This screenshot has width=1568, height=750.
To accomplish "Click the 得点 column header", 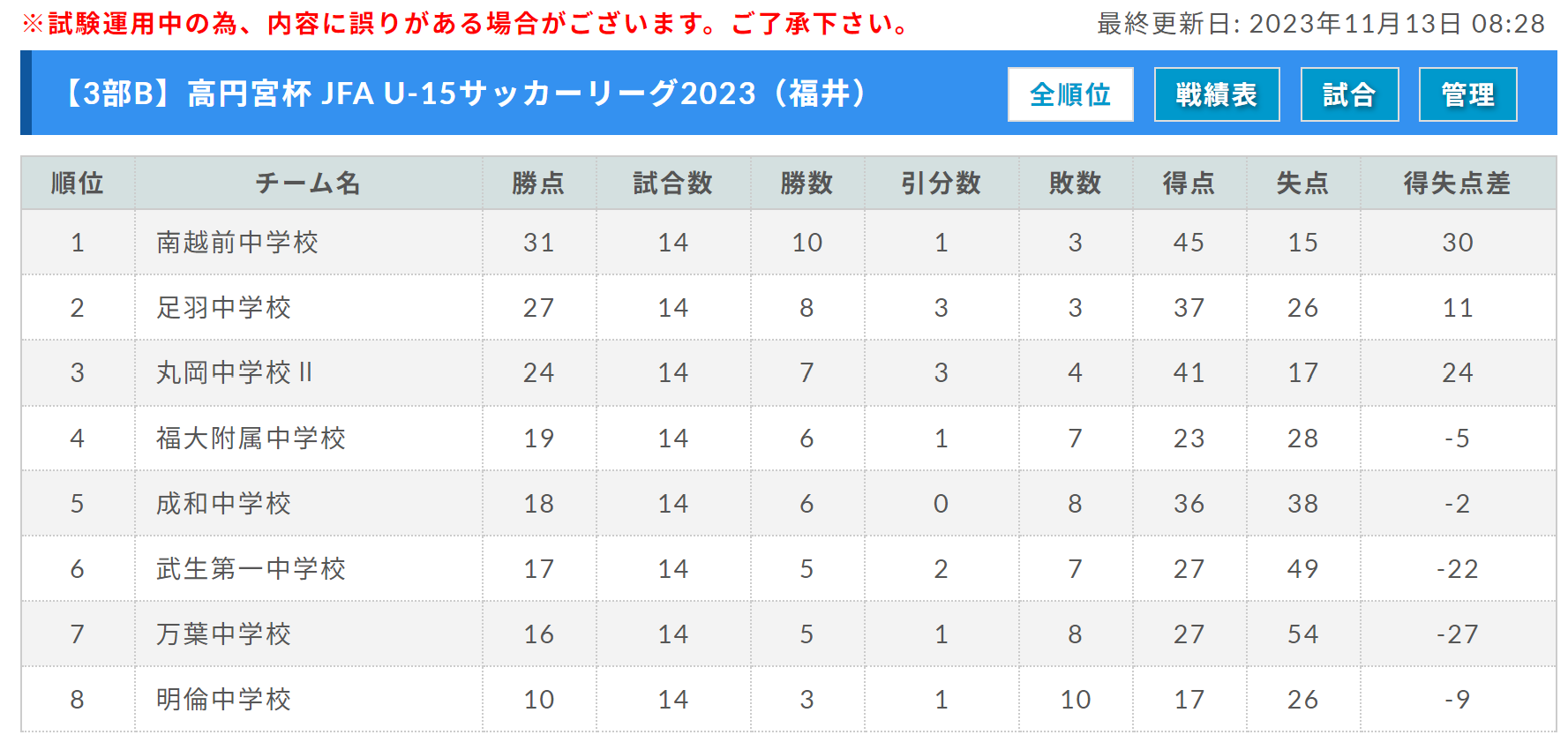I will [1189, 184].
